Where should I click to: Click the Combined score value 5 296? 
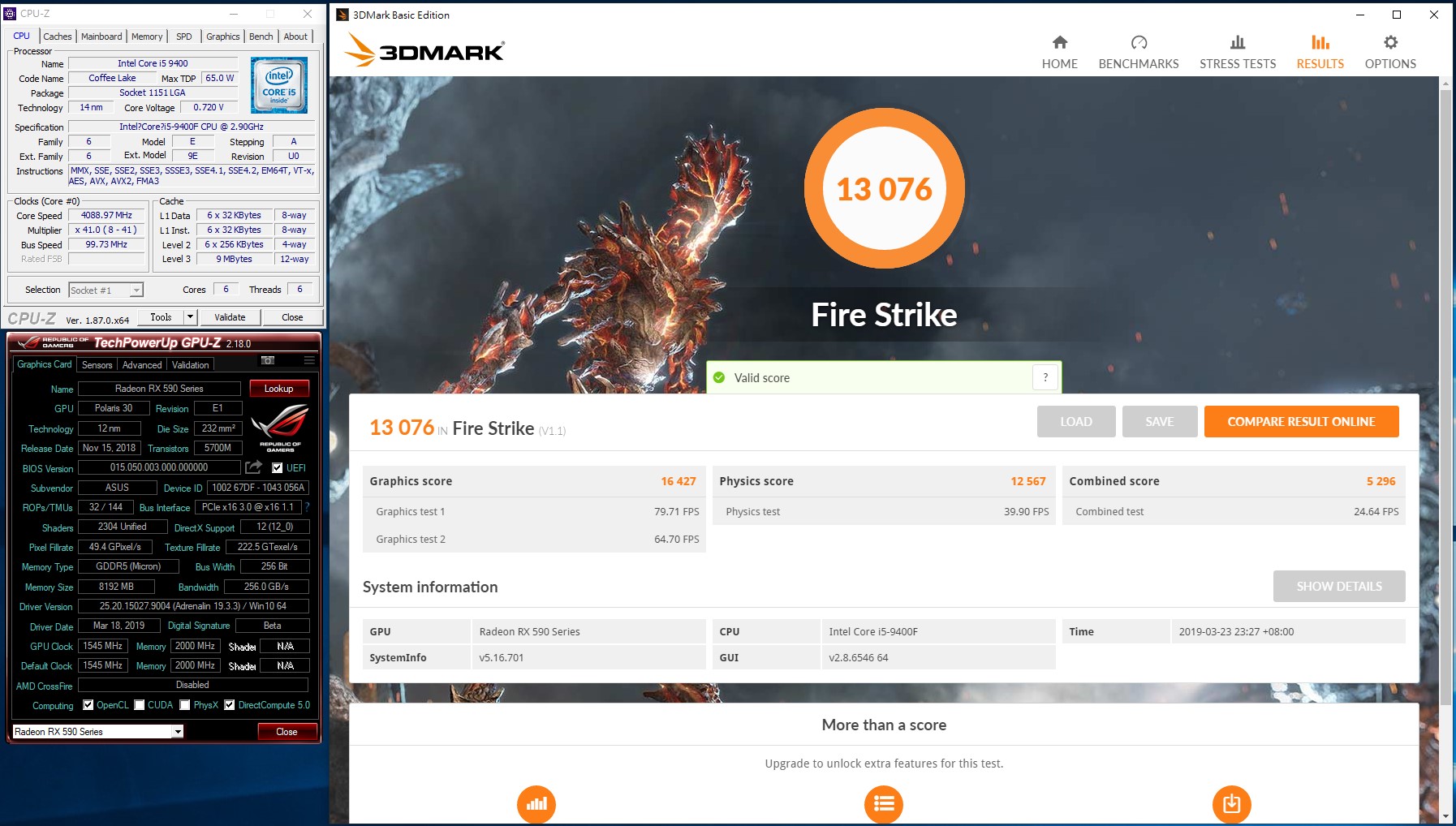pos(1381,481)
